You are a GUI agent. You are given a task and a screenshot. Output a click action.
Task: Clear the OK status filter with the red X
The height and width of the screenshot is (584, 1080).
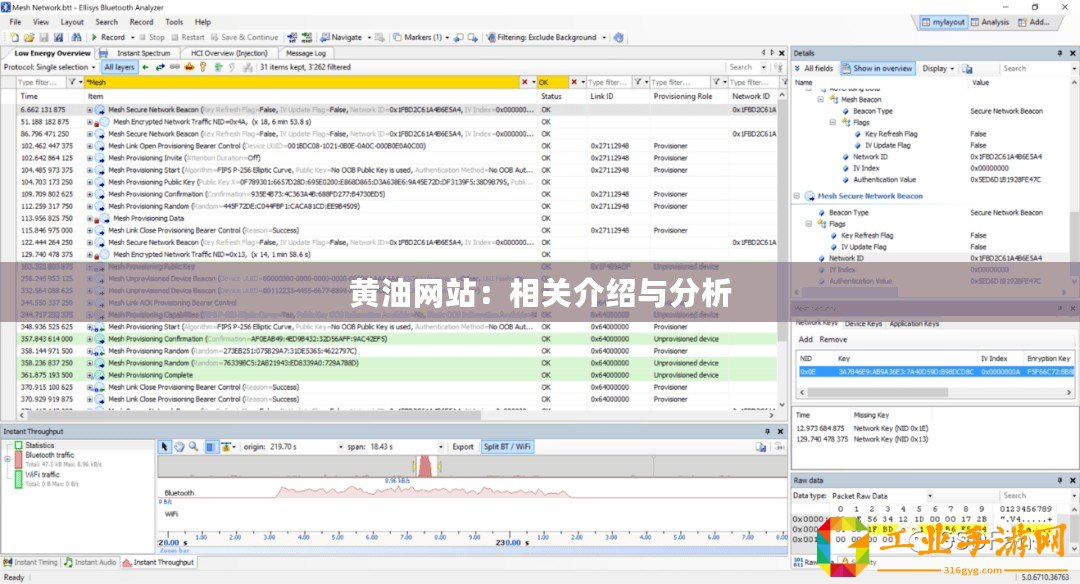point(574,82)
